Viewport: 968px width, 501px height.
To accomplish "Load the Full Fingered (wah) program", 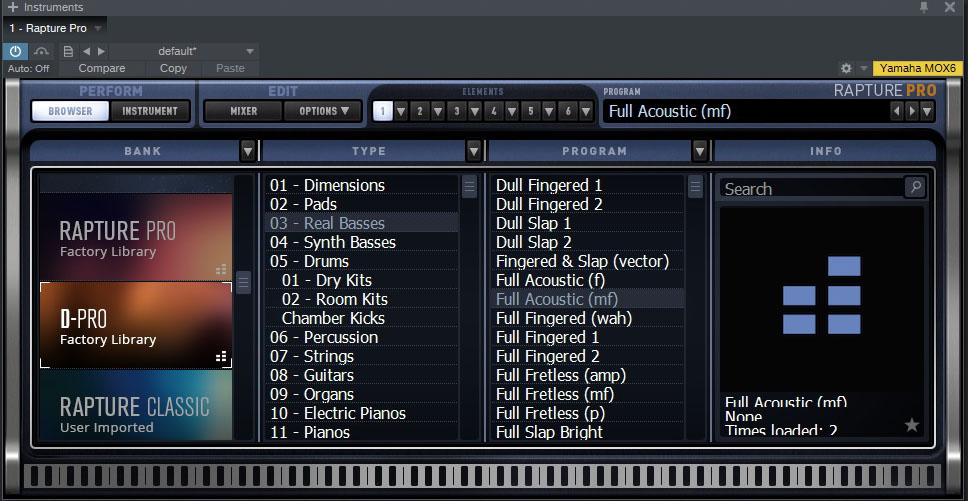I will [x=588, y=318].
